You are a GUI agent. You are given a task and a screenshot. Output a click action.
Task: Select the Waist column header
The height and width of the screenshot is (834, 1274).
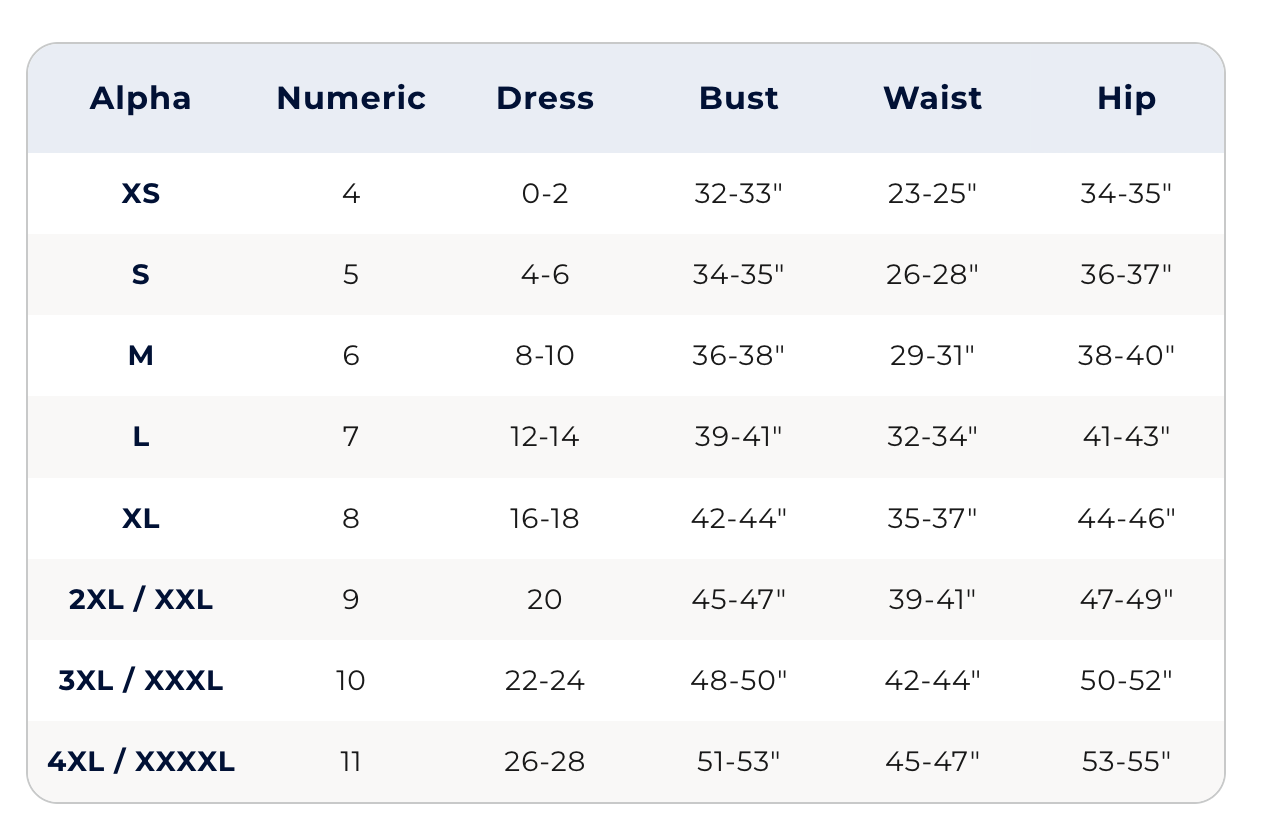(x=932, y=98)
